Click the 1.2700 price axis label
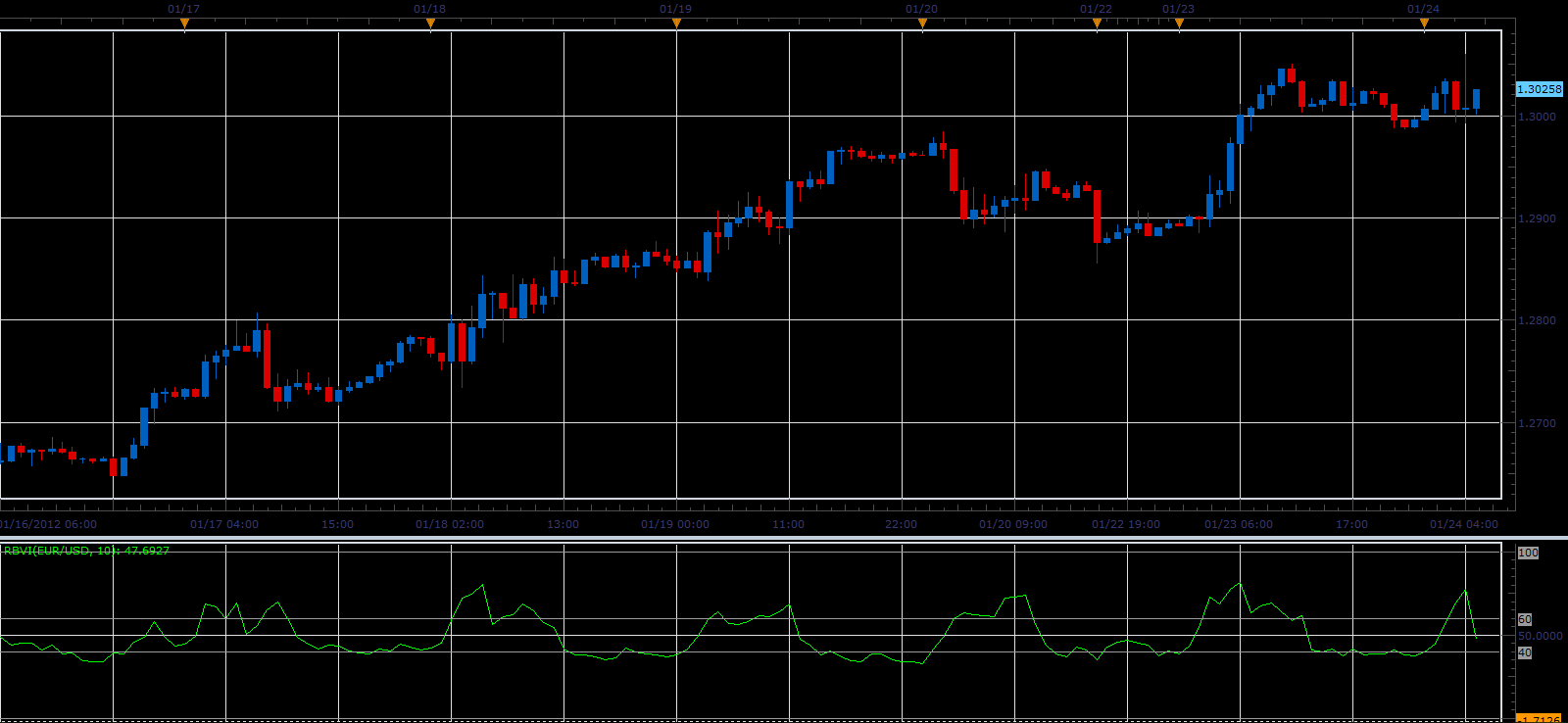This screenshot has width=1568, height=723. (1537, 423)
